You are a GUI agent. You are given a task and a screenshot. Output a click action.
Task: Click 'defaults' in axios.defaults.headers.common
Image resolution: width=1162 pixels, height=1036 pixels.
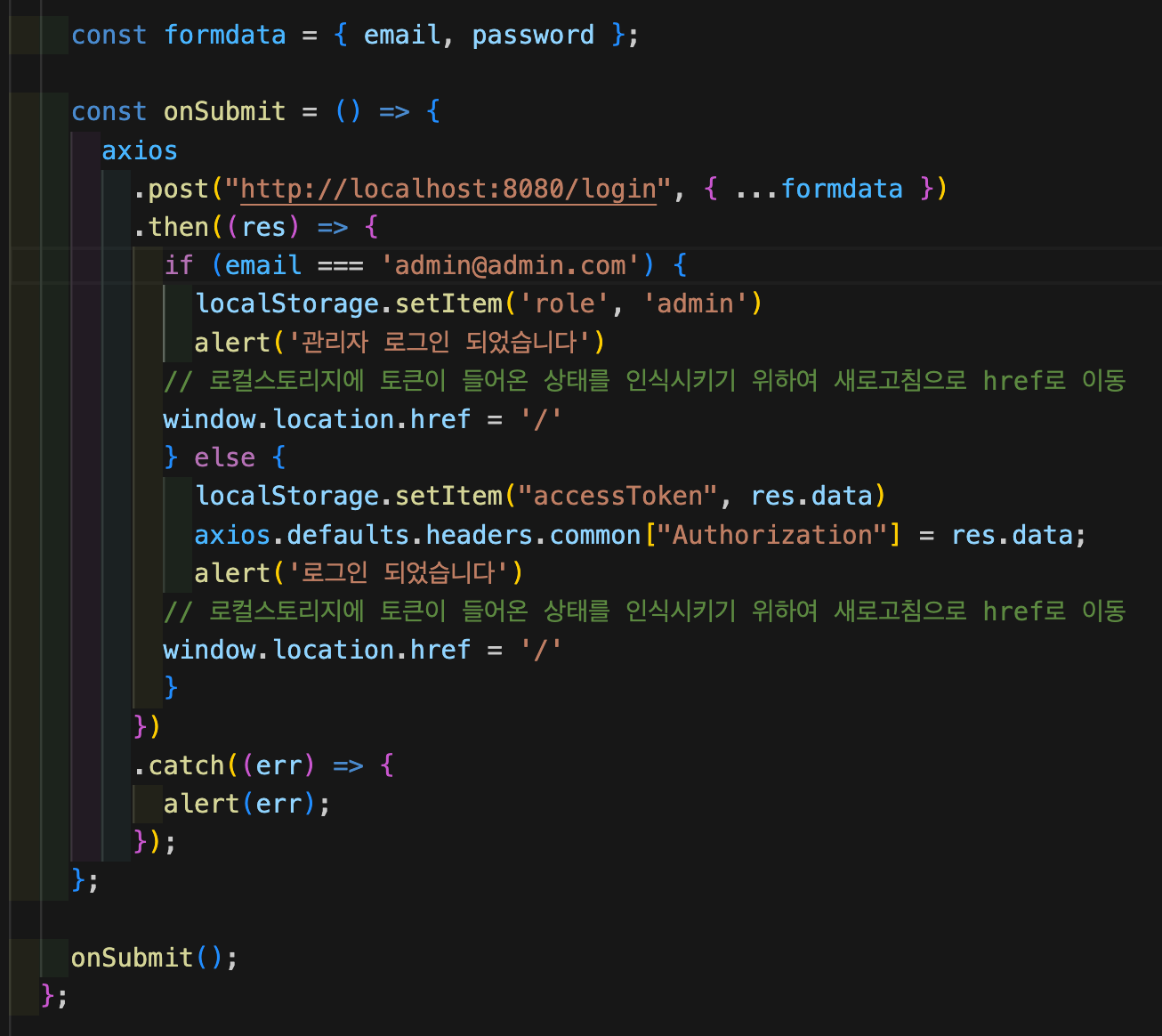click(x=348, y=534)
